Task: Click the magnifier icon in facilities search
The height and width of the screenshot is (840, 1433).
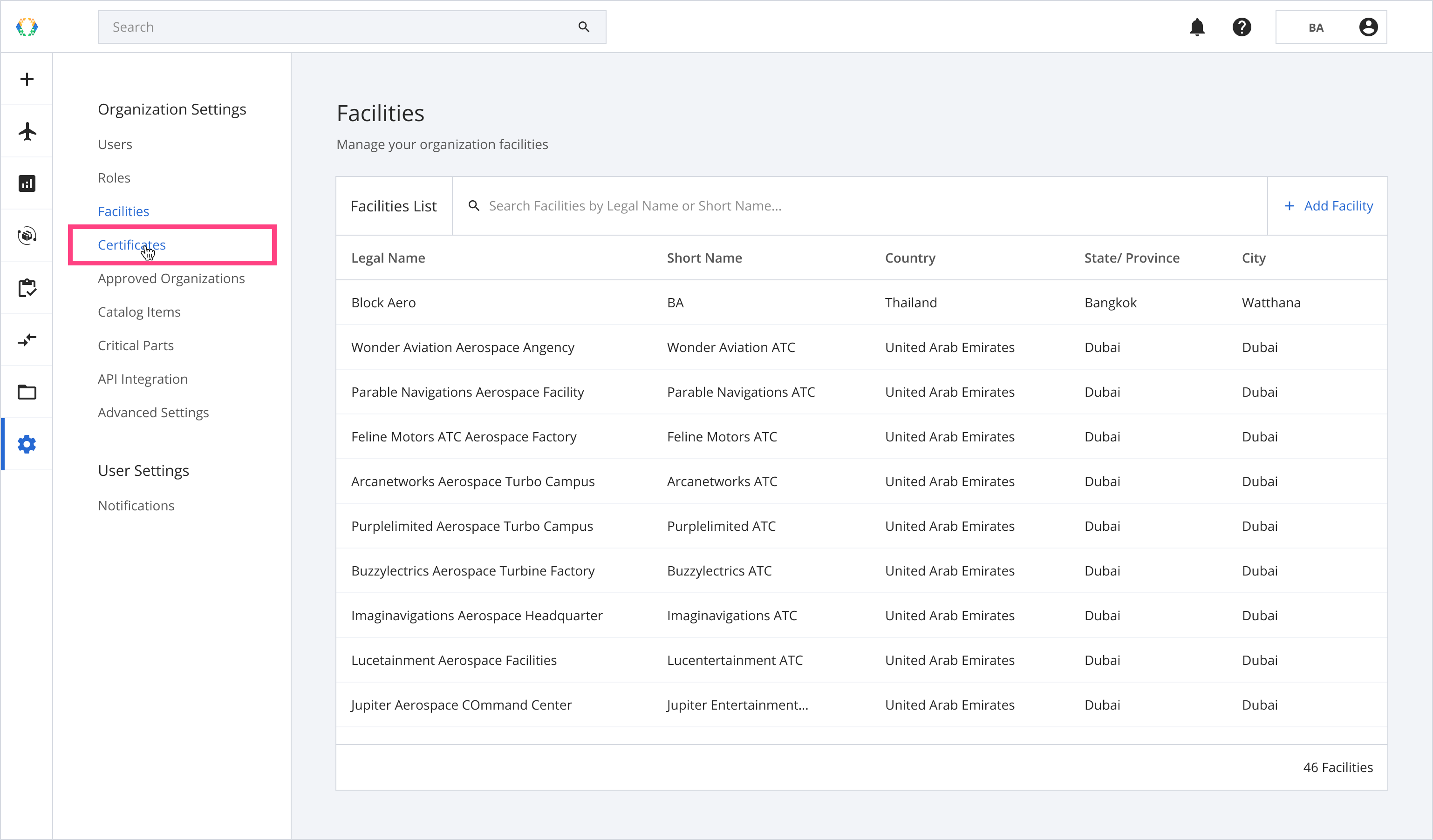Action: click(473, 206)
